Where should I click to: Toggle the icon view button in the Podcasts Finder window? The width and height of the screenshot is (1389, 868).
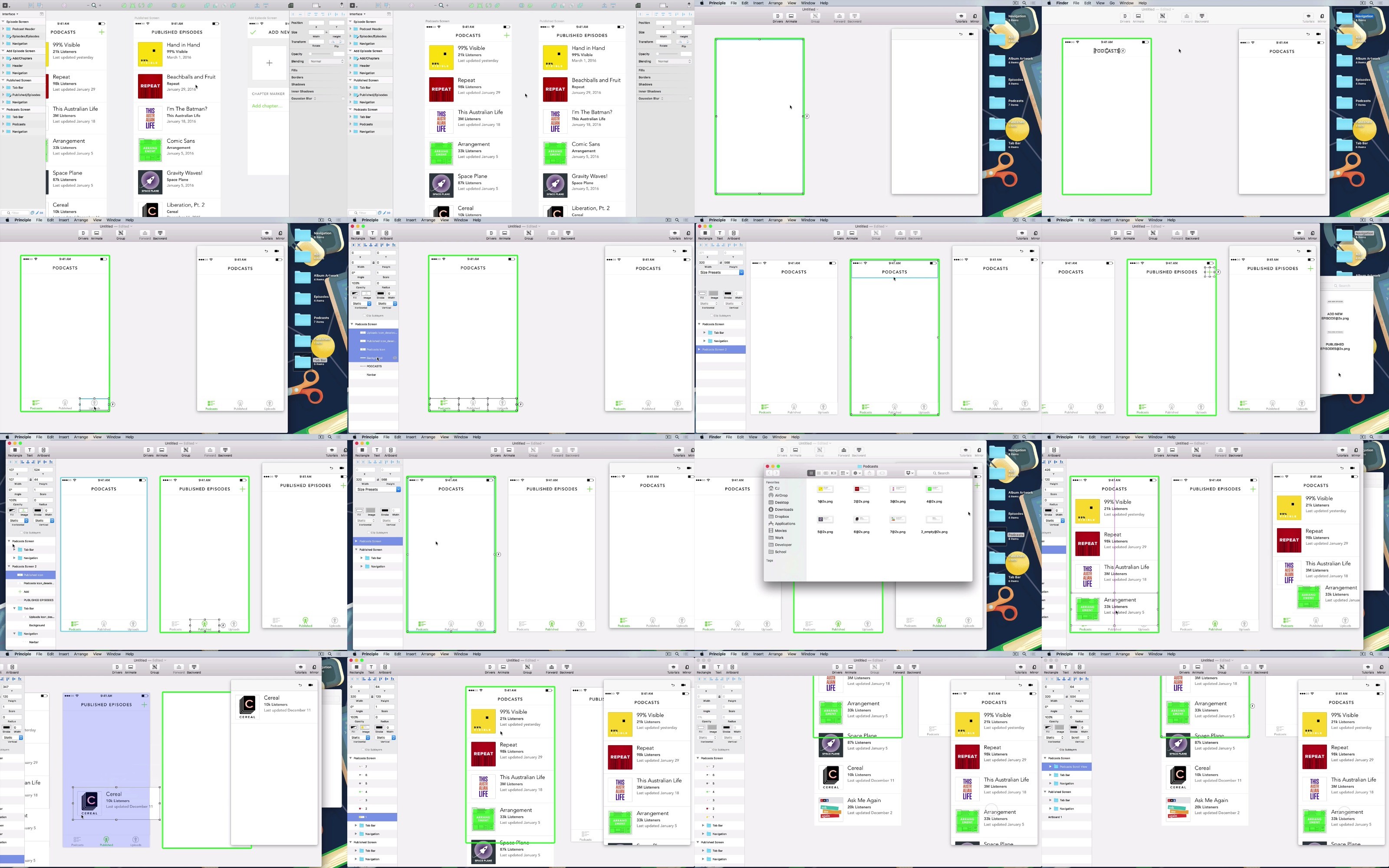click(812, 473)
